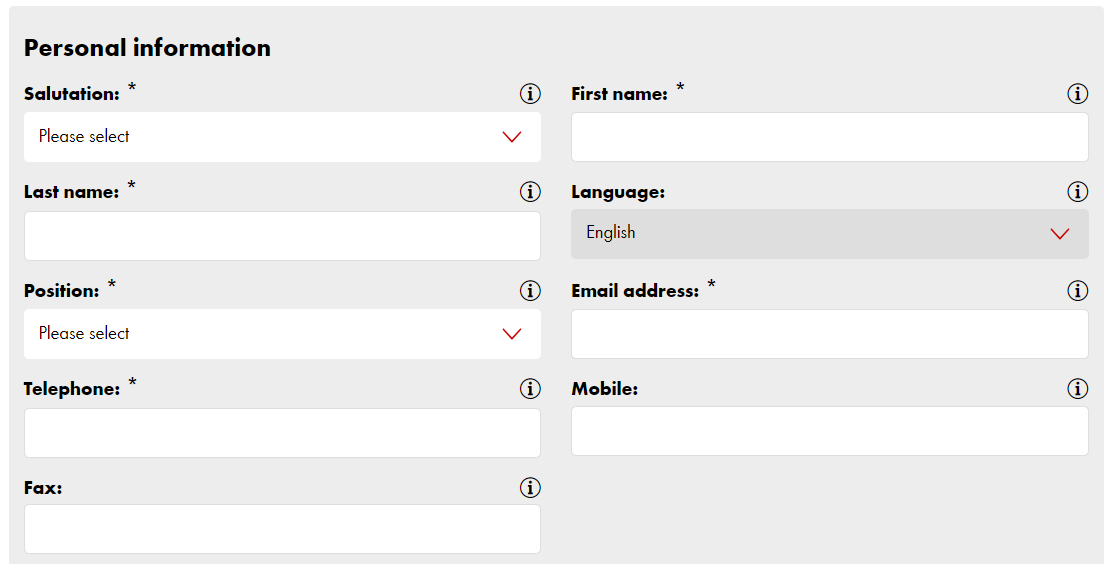The image size is (1112, 564).
Task: Show Fax field info icon
Action: (530, 487)
